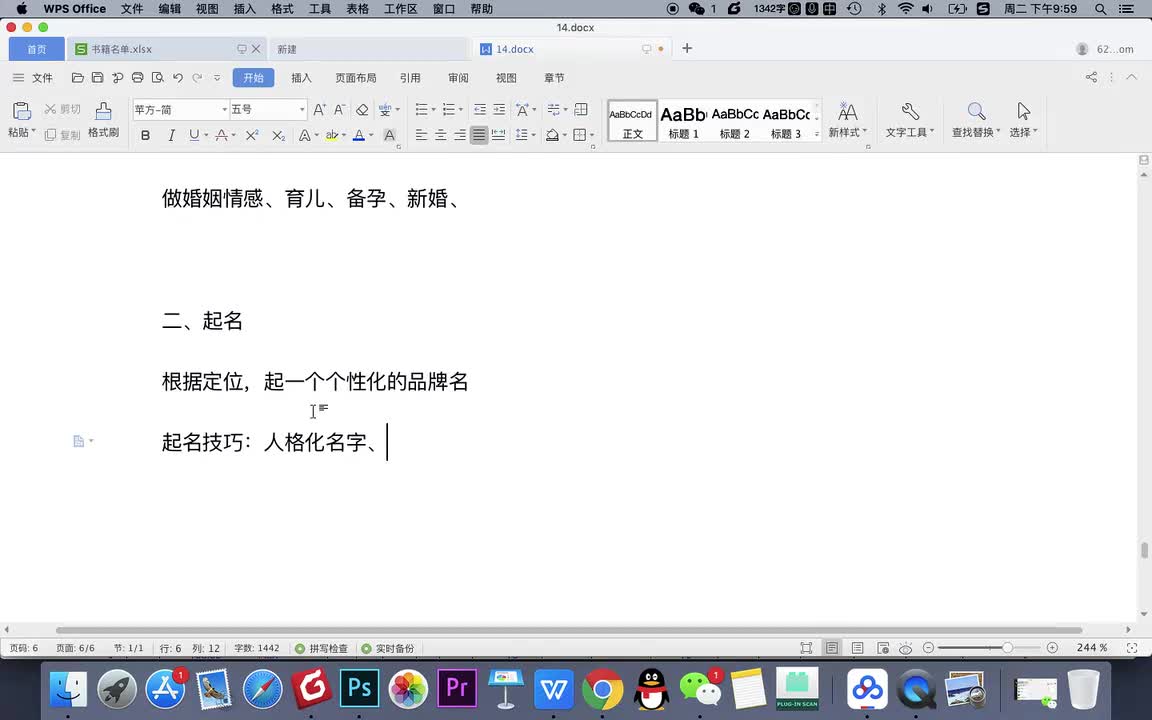Undo the last action
Image resolution: width=1152 pixels, height=720 pixels.
(x=178, y=78)
